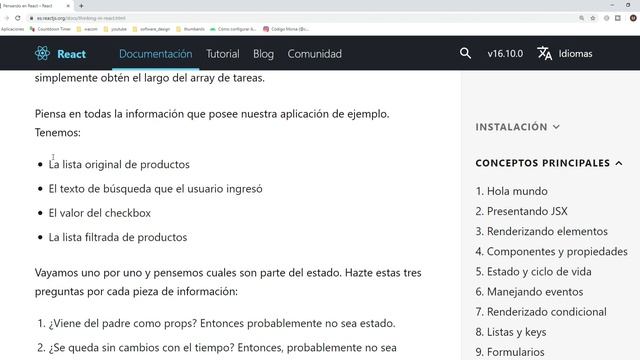This screenshot has height=360, width=640.
Task: Open sidebar link 1. Hola mundo
Action: coord(511,191)
